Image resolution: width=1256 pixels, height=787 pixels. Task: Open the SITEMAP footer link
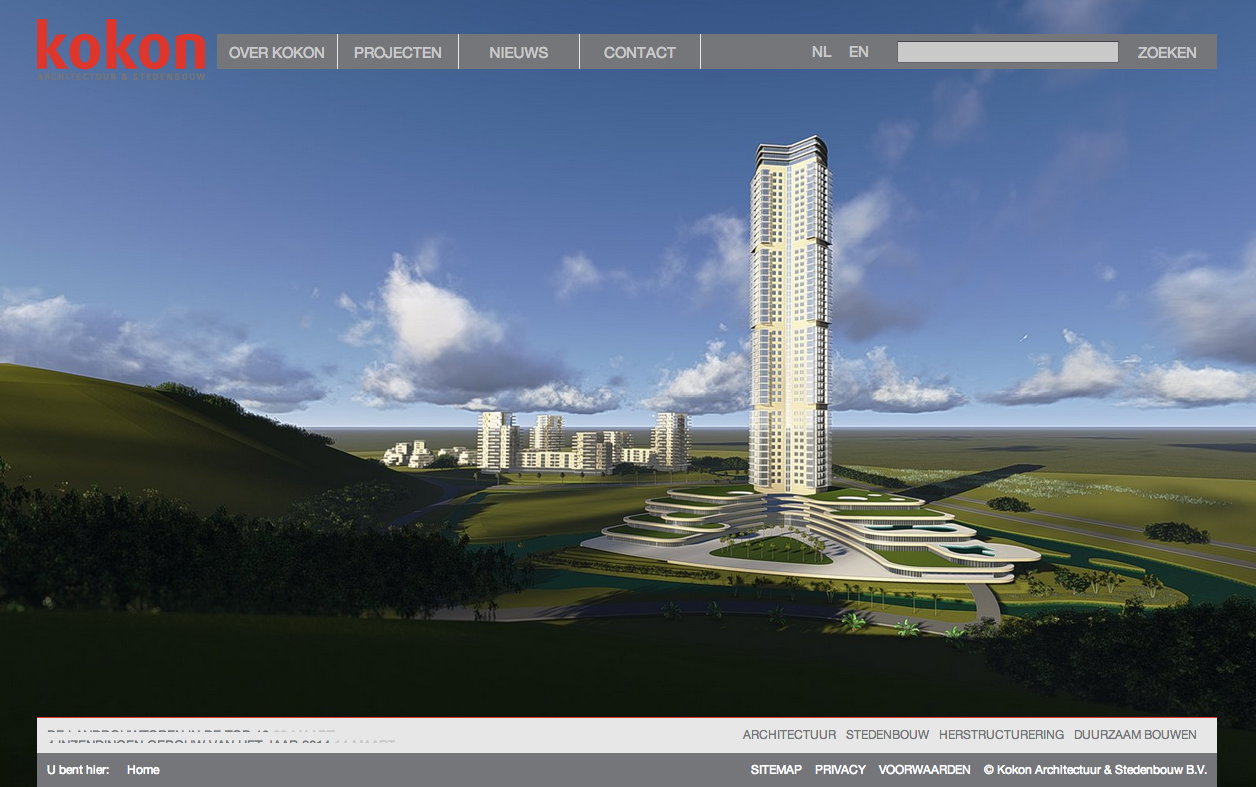coord(776,770)
